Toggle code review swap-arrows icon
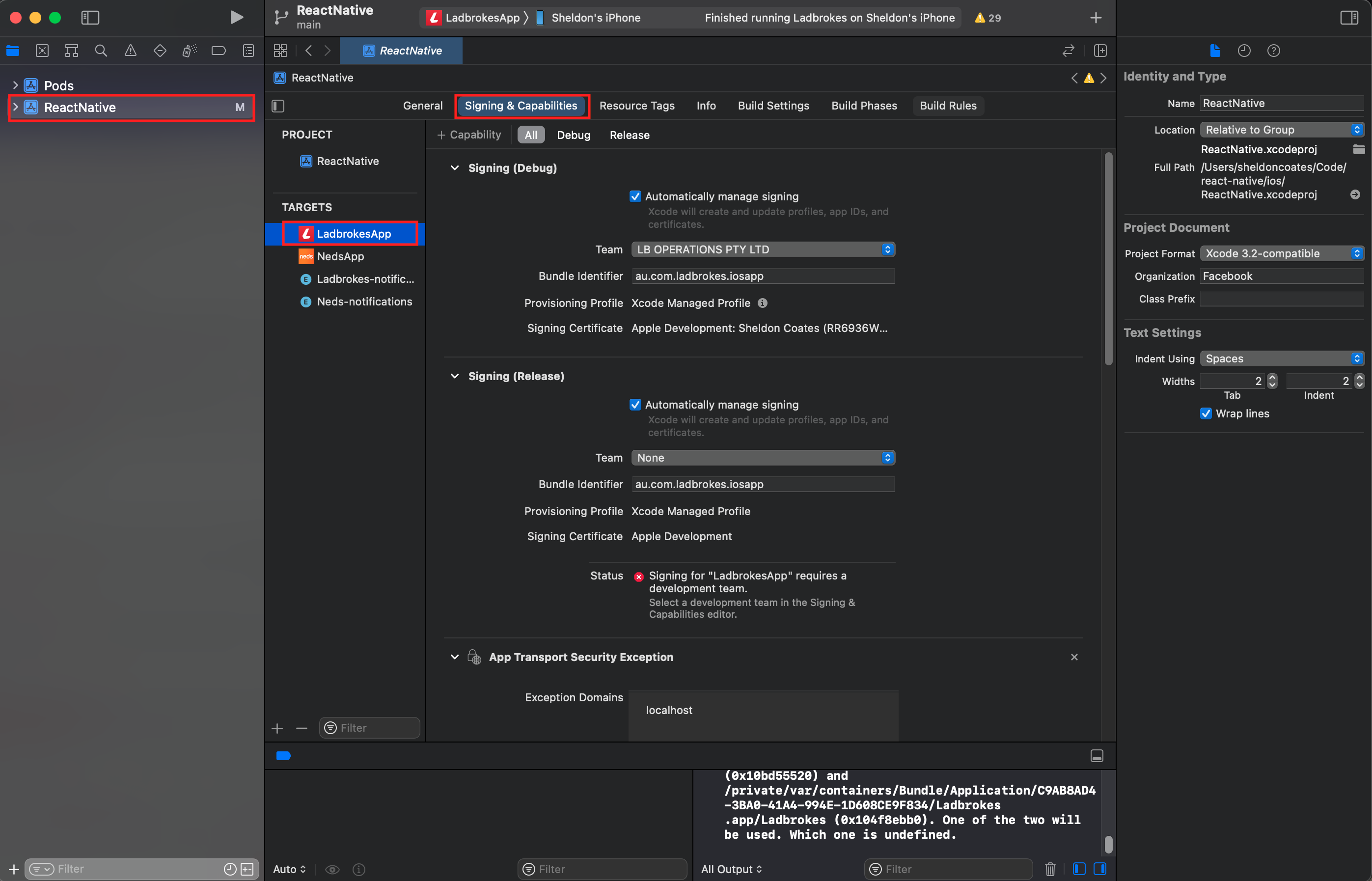 [x=1068, y=51]
